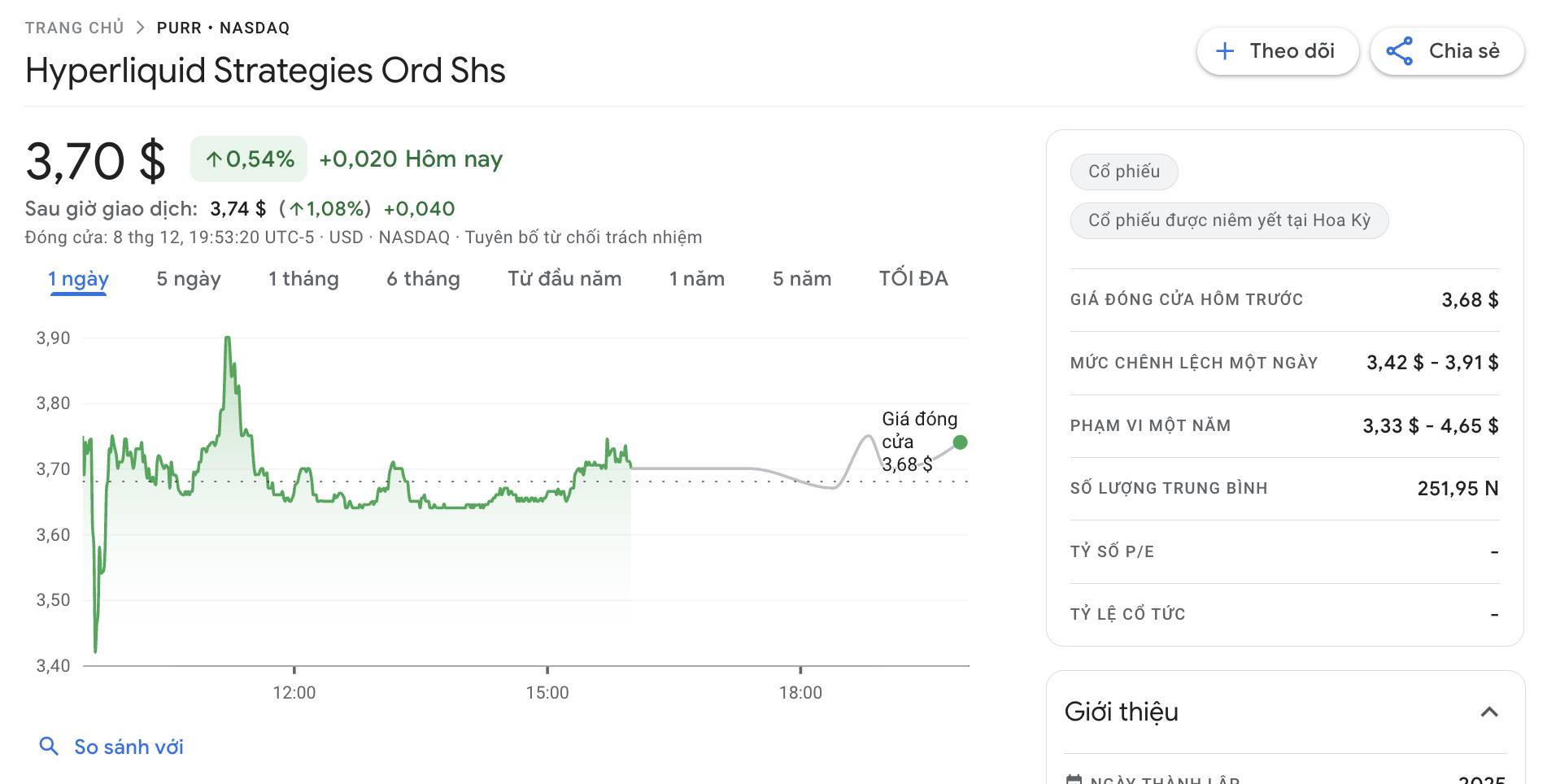View the 5 năm price history
Image resolution: width=1547 pixels, height=784 pixels.
pyautogui.click(x=801, y=279)
